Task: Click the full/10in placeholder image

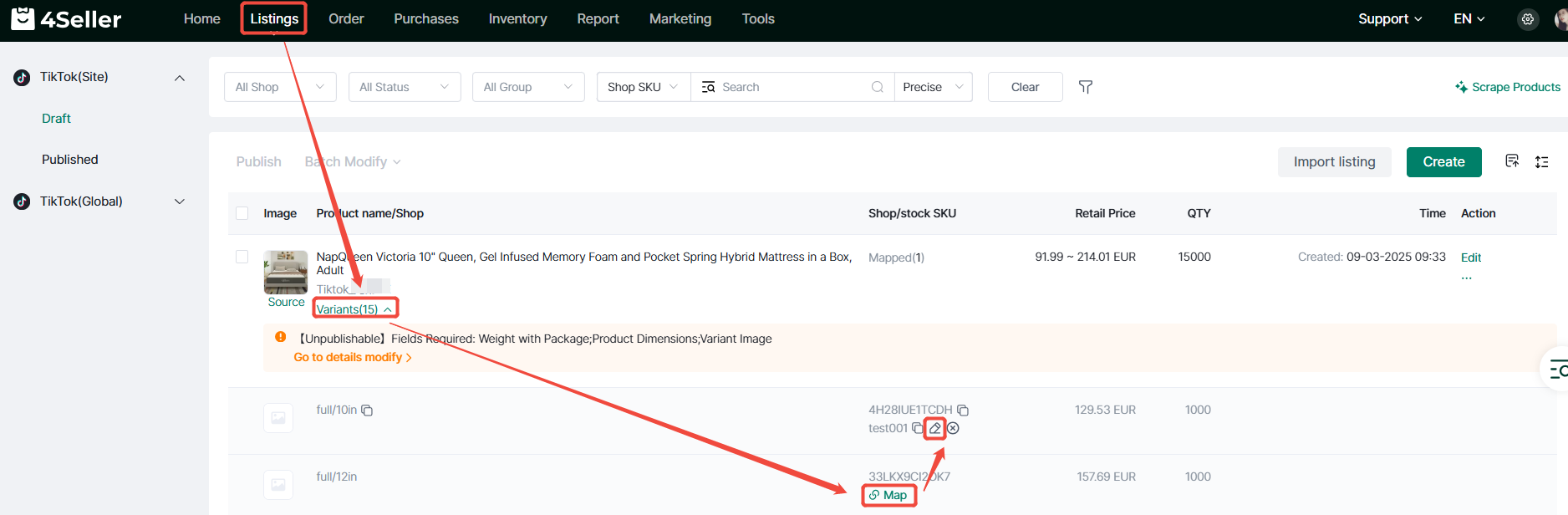Action: (278, 418)
